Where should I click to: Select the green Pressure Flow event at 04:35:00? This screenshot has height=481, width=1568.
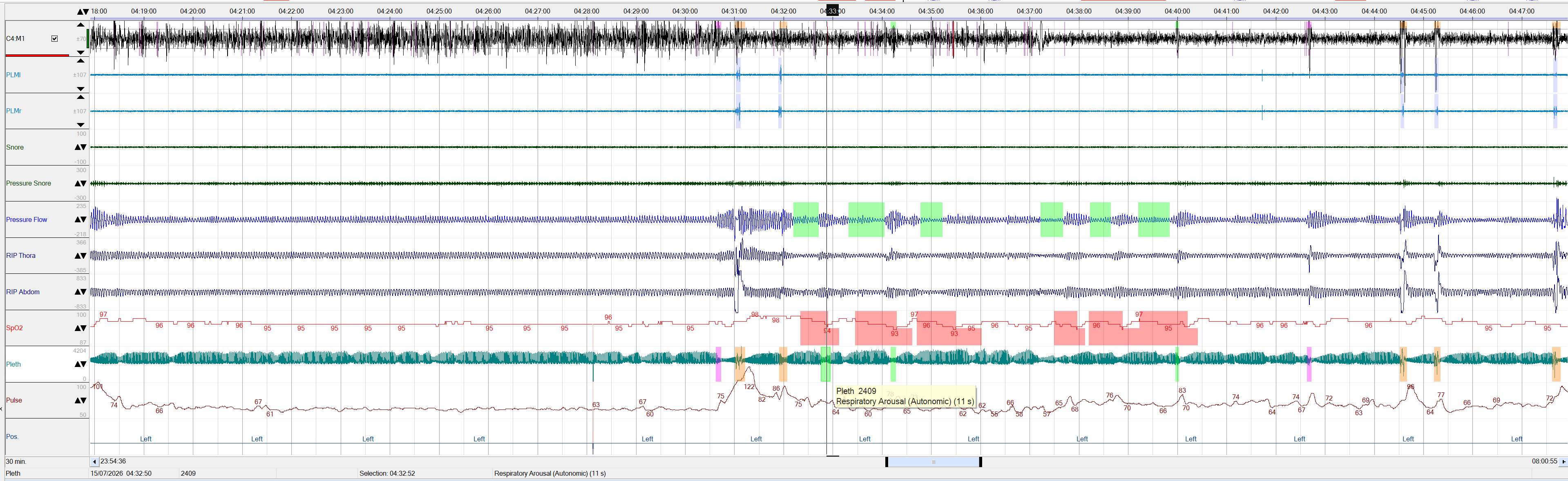pyautogui.click(x=931, y=220)
